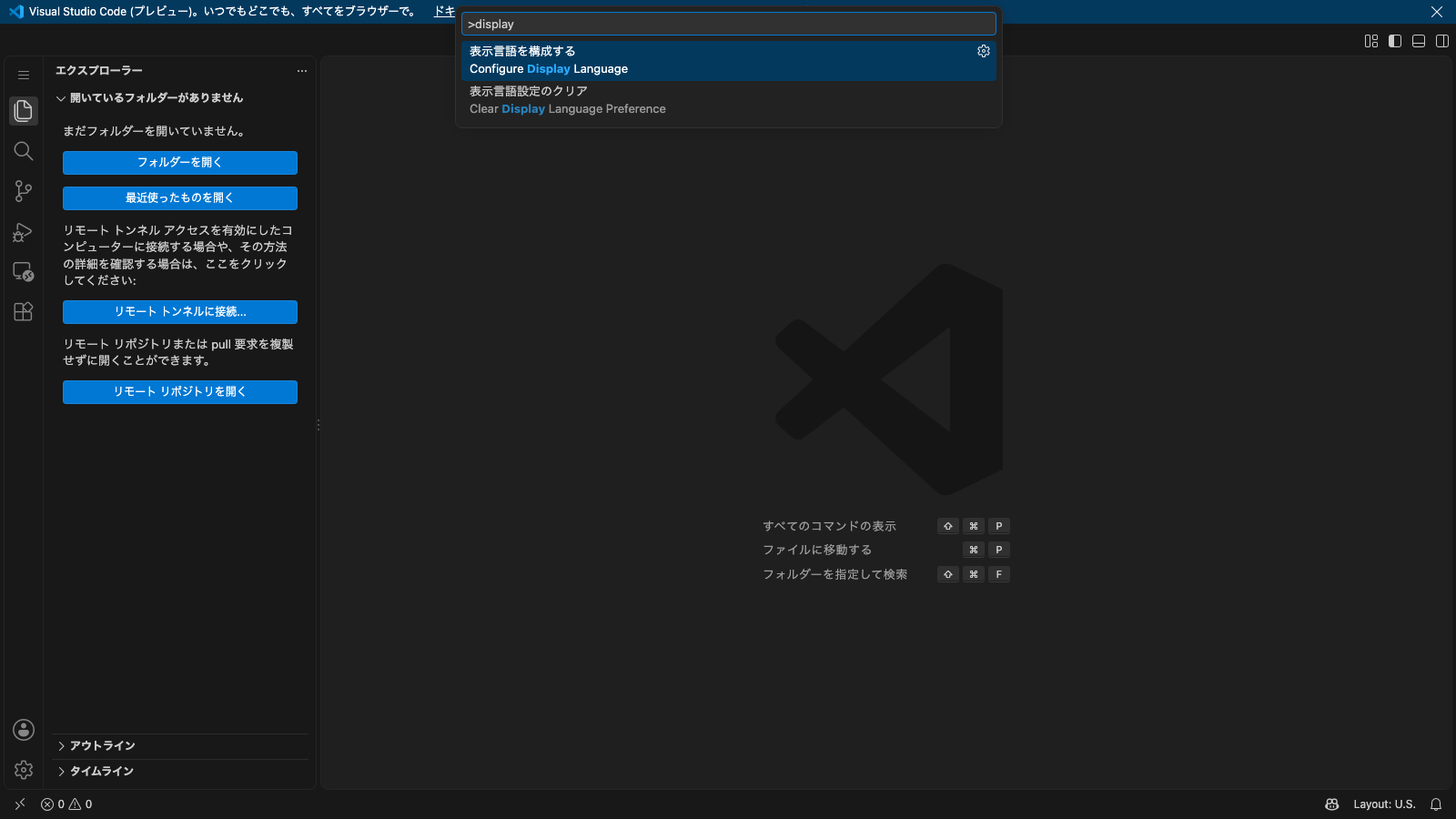Image resolution: width=1456 pixels, height=819 pixels.
Task: Open the Extensions view icon
Action: [24, 311]
